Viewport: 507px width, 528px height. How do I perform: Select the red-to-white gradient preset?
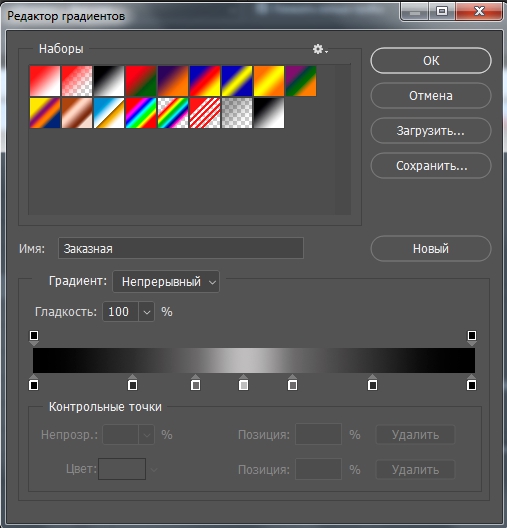pos(45,81)
